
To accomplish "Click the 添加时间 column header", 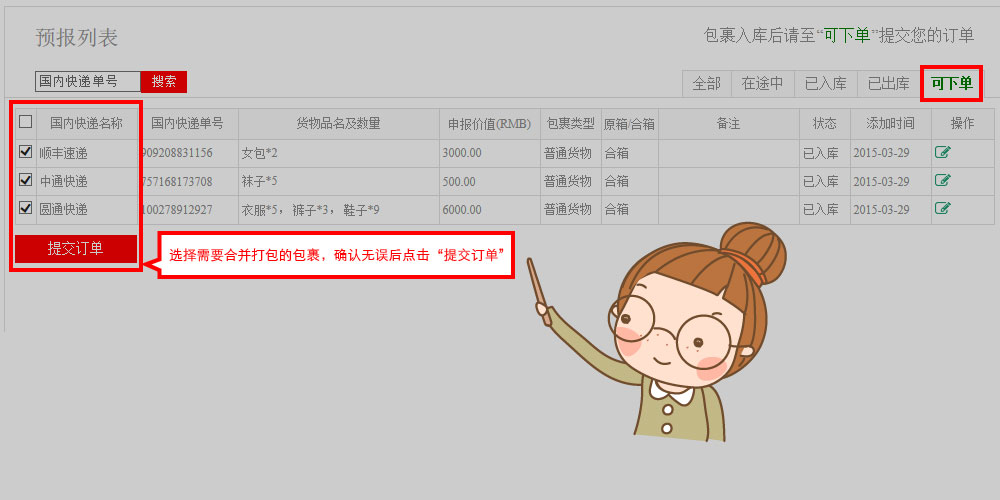I will pos(891,124).
